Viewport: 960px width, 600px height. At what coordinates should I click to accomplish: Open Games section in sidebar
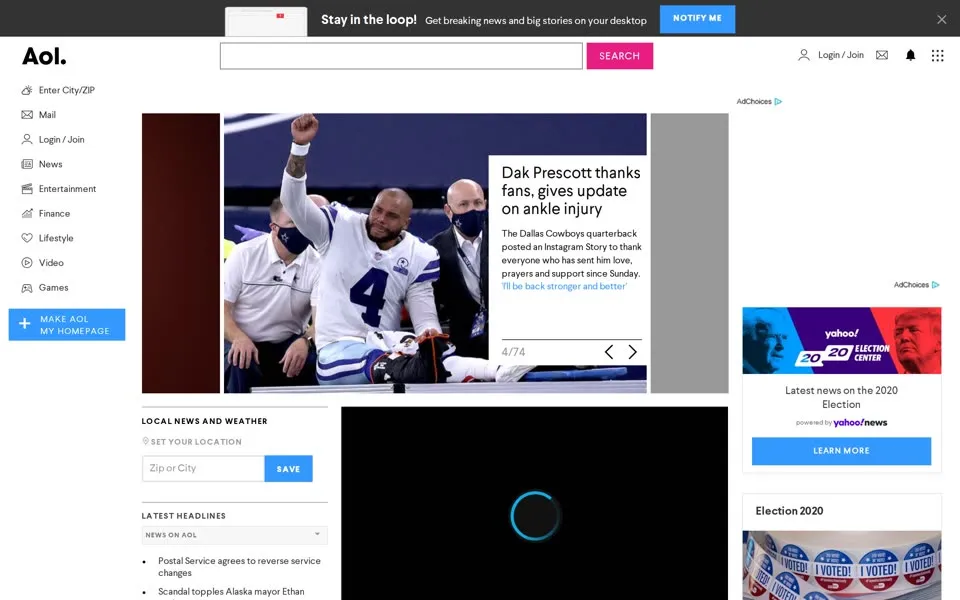[53, 287]
